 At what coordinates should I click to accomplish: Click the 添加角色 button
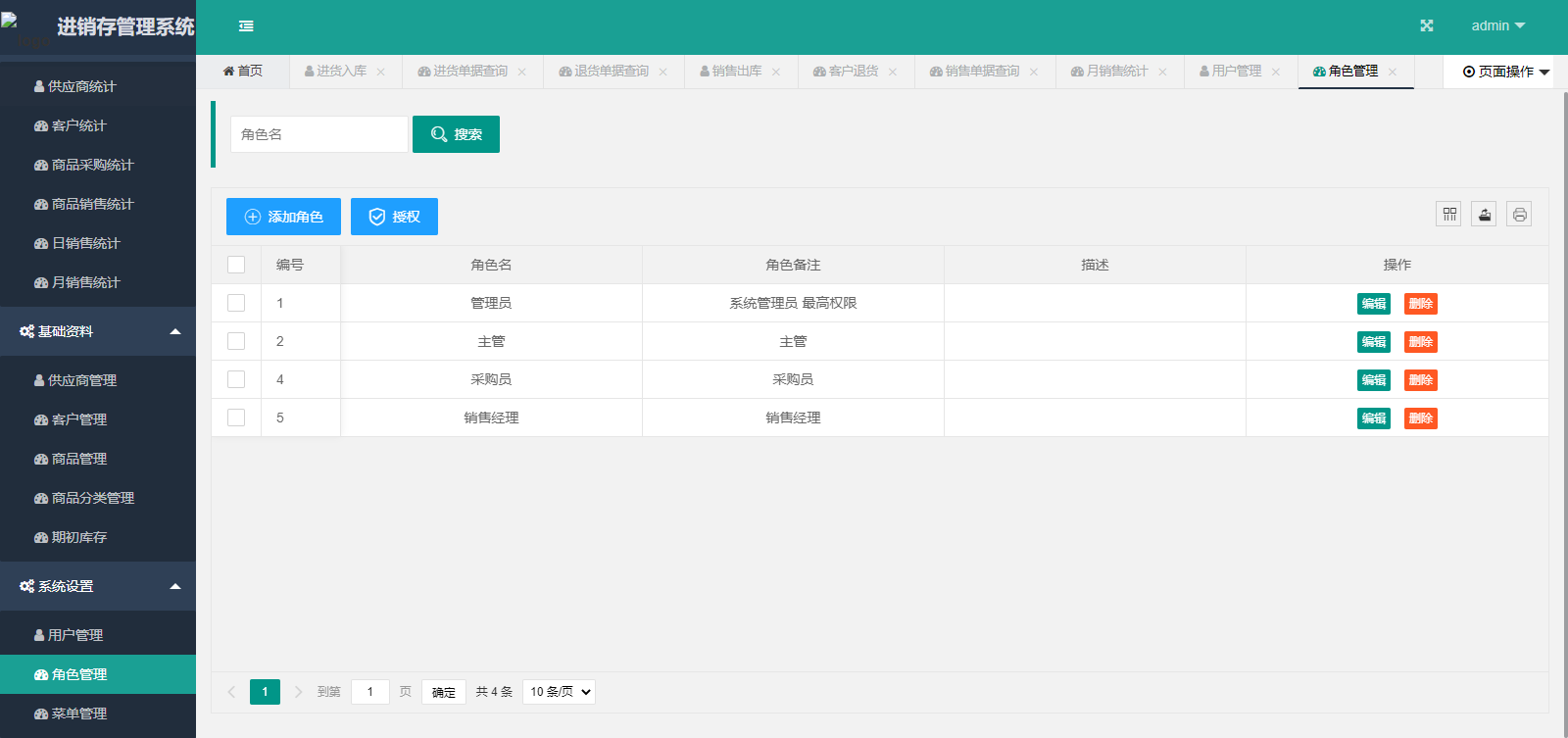point(283,217)
